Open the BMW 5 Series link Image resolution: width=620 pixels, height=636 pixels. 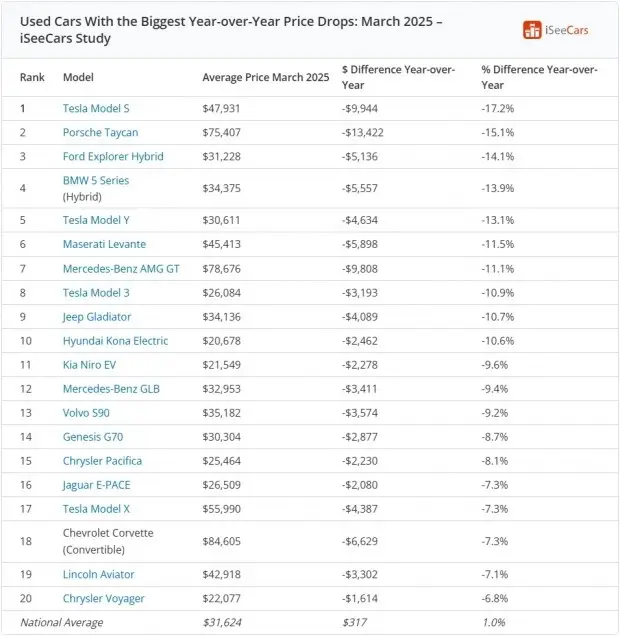pos(96,181)
